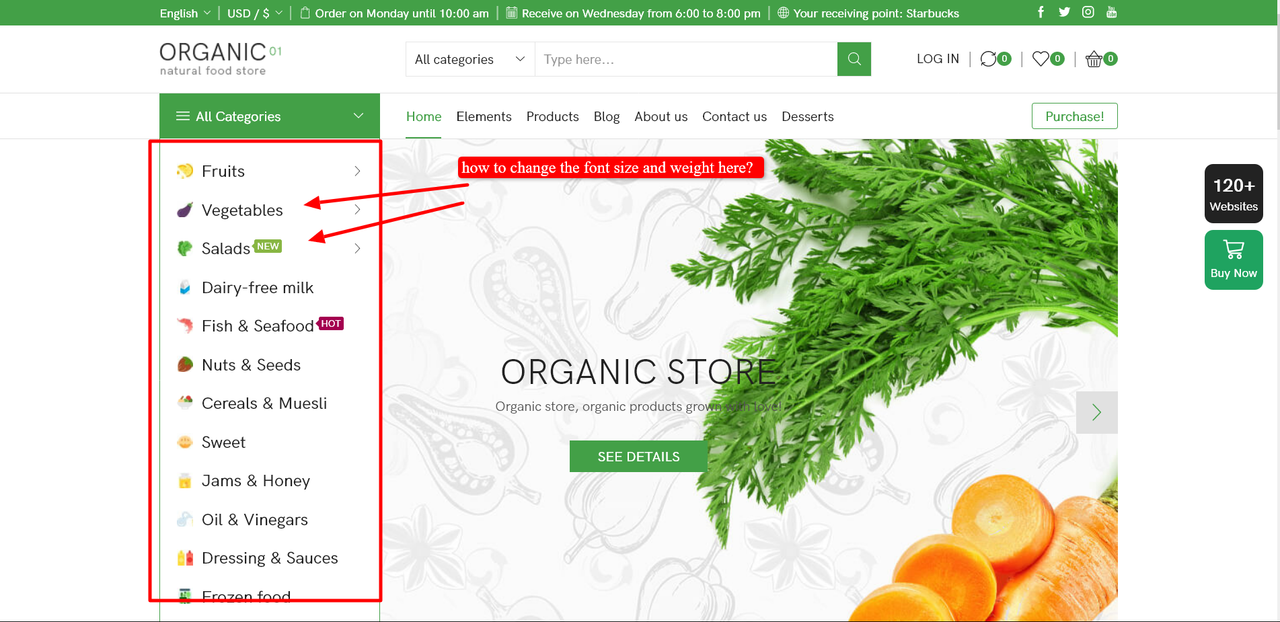Click the Cereals & Muesli bowl icon
This screenshot has width=1280, height=622.
pos(184,403)
